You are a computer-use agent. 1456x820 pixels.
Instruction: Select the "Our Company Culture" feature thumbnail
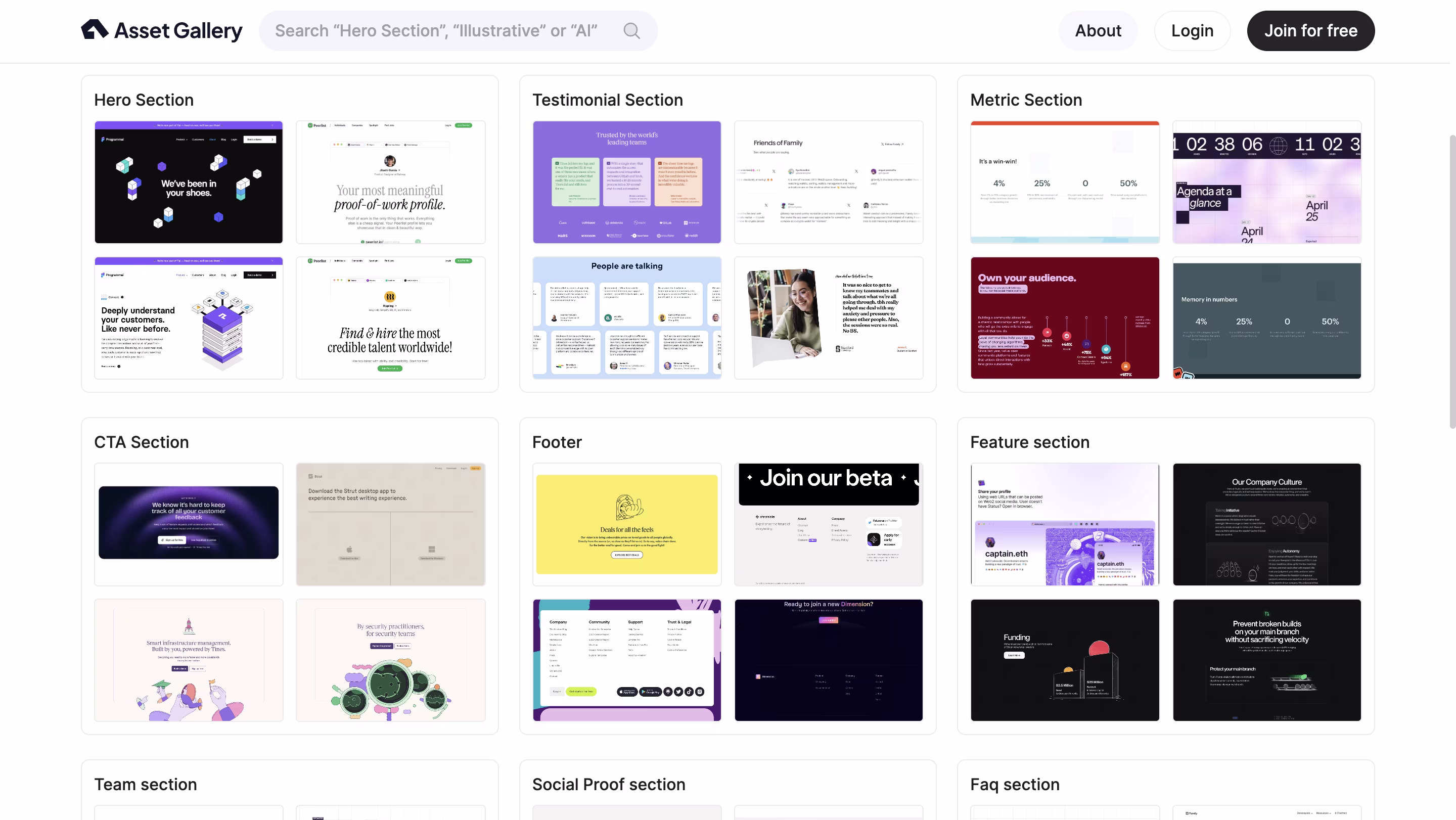pos(1266,524)
